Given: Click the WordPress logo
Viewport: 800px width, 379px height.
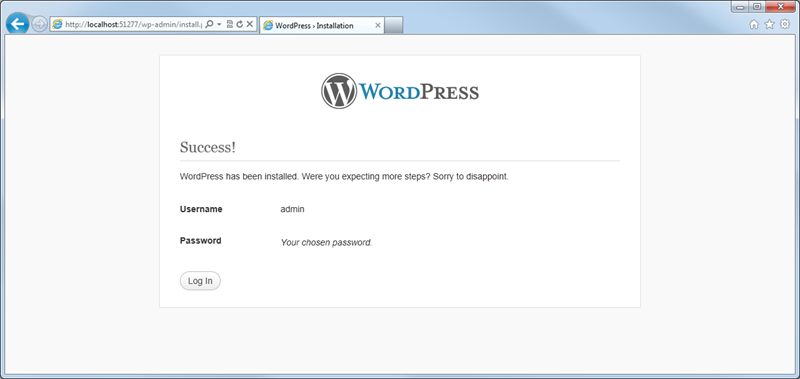Looking at the screenshot, I should 400,91.
